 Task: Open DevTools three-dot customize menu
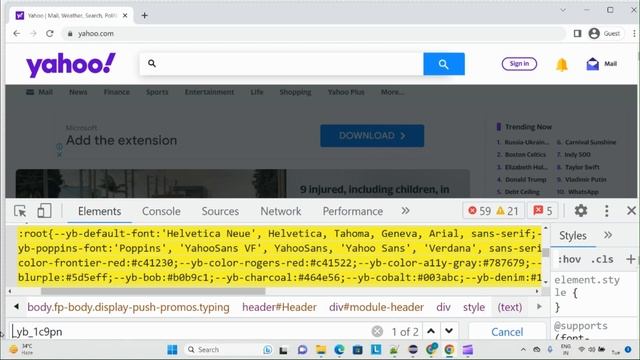607,211
